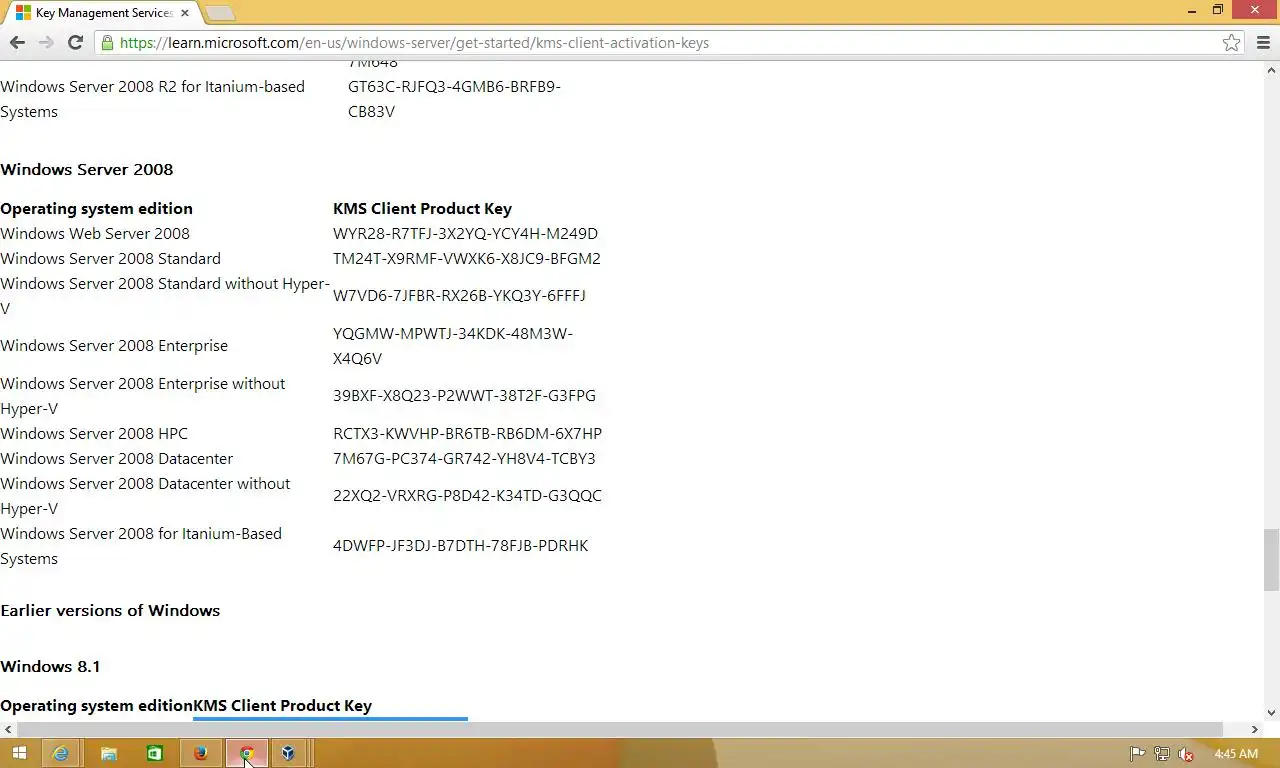This screenshot has width=1280, height=768.
Task: Click the Windows Server 2008 Standard label
Action: click(110, 258)
